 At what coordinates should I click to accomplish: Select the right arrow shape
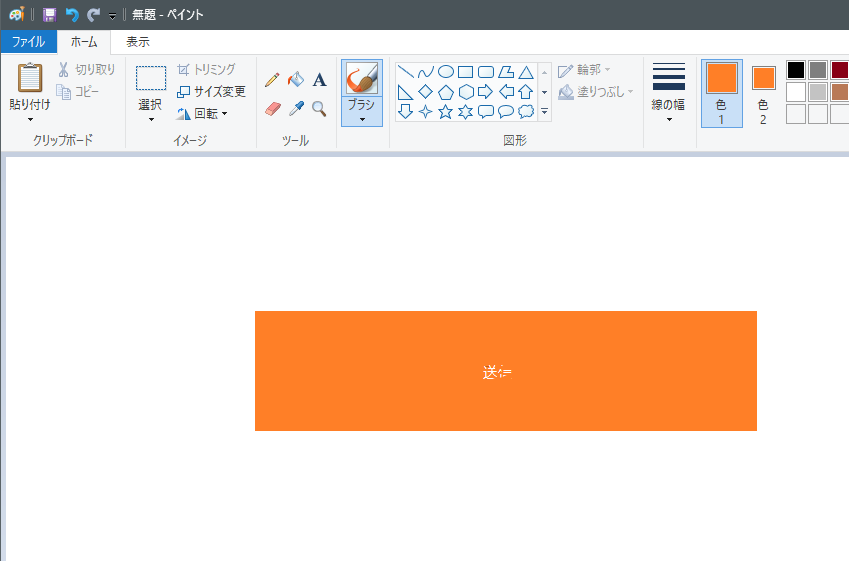click(486, 92)
